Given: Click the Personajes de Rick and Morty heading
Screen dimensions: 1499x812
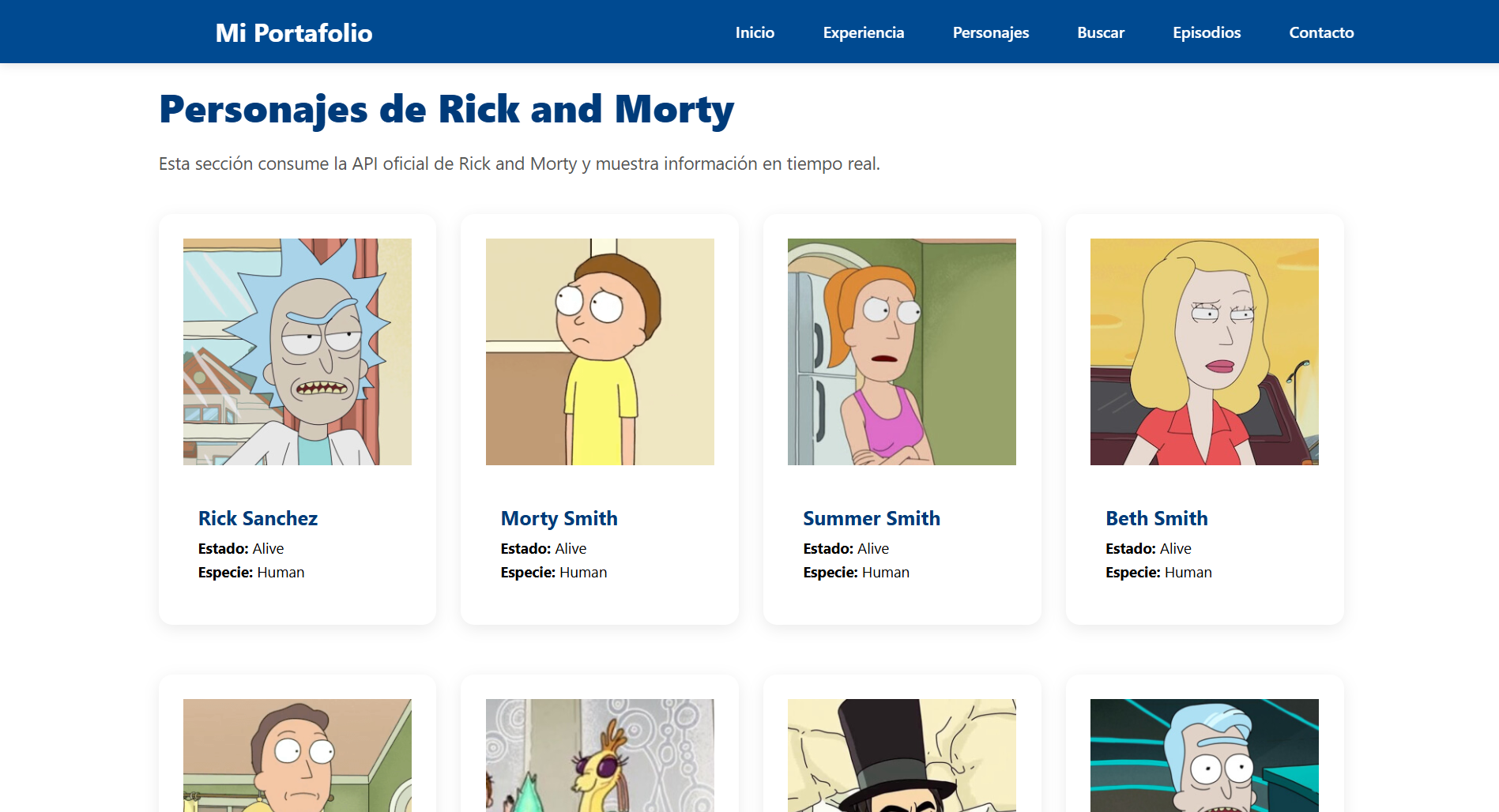Looking at the screenshot, I should (x=446, y=109).
